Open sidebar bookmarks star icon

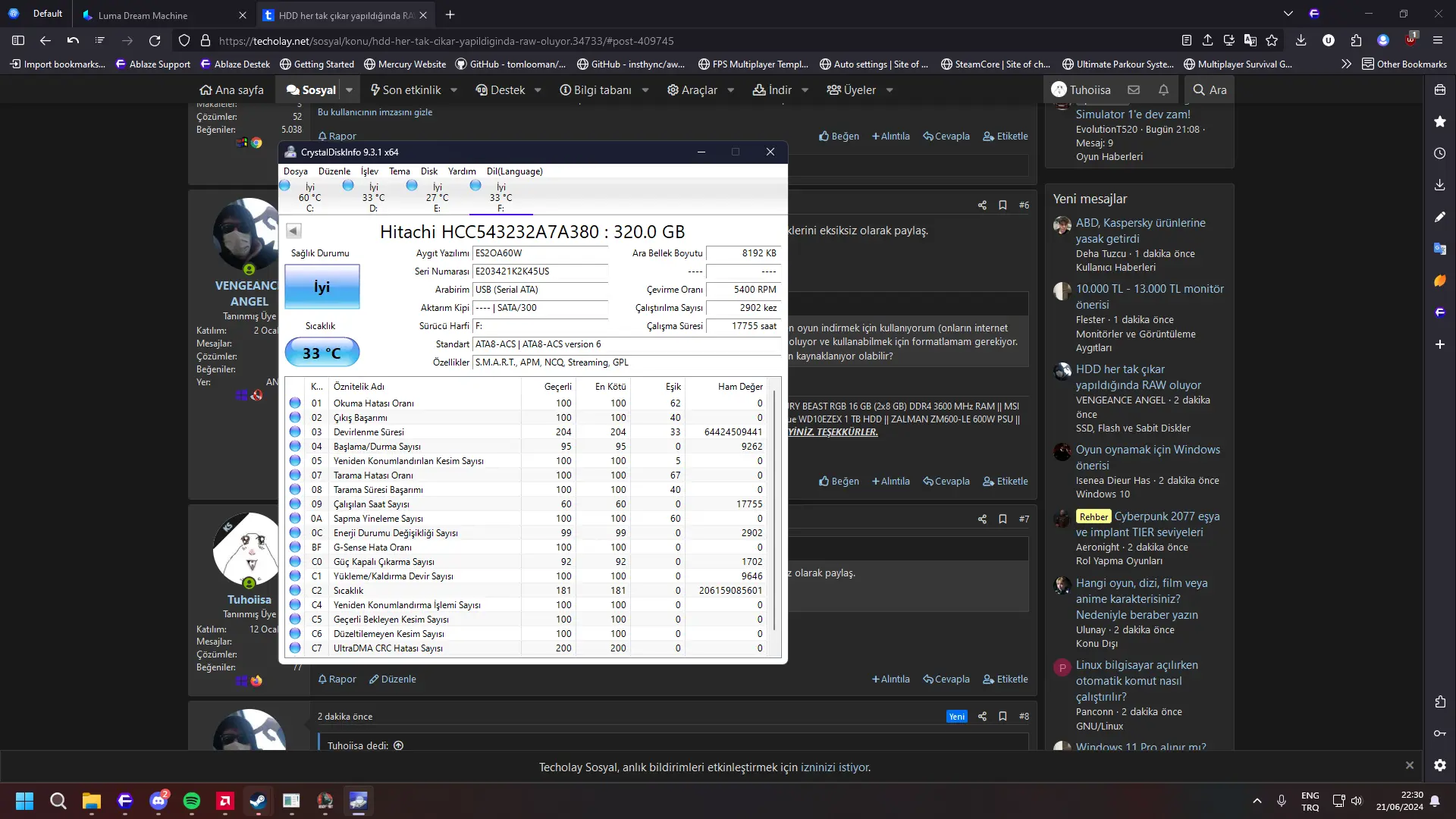point(1439,121)
